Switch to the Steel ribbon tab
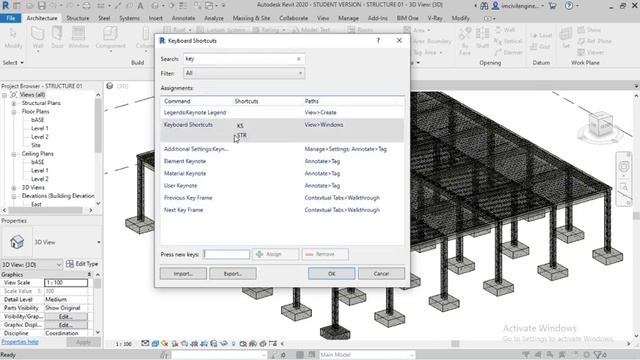 click(104, 18)
